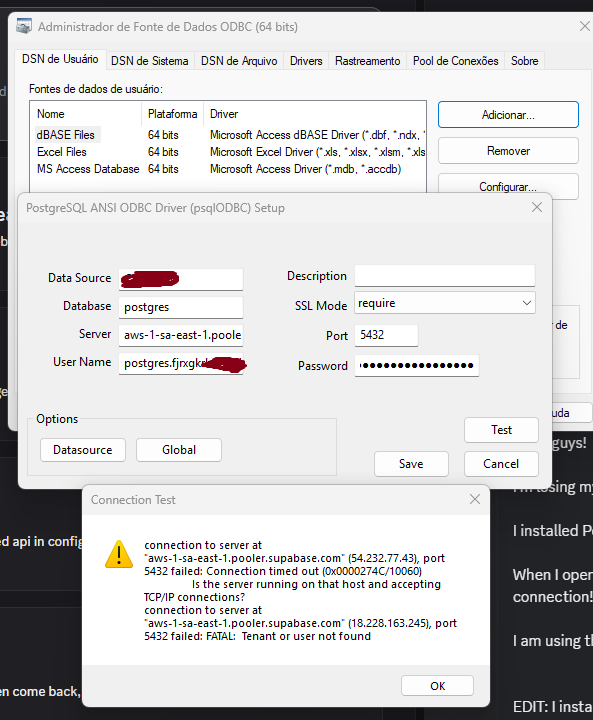This screenshot has width=593, height=720.
Task: Click the Password field
Action: coord(417,366)
